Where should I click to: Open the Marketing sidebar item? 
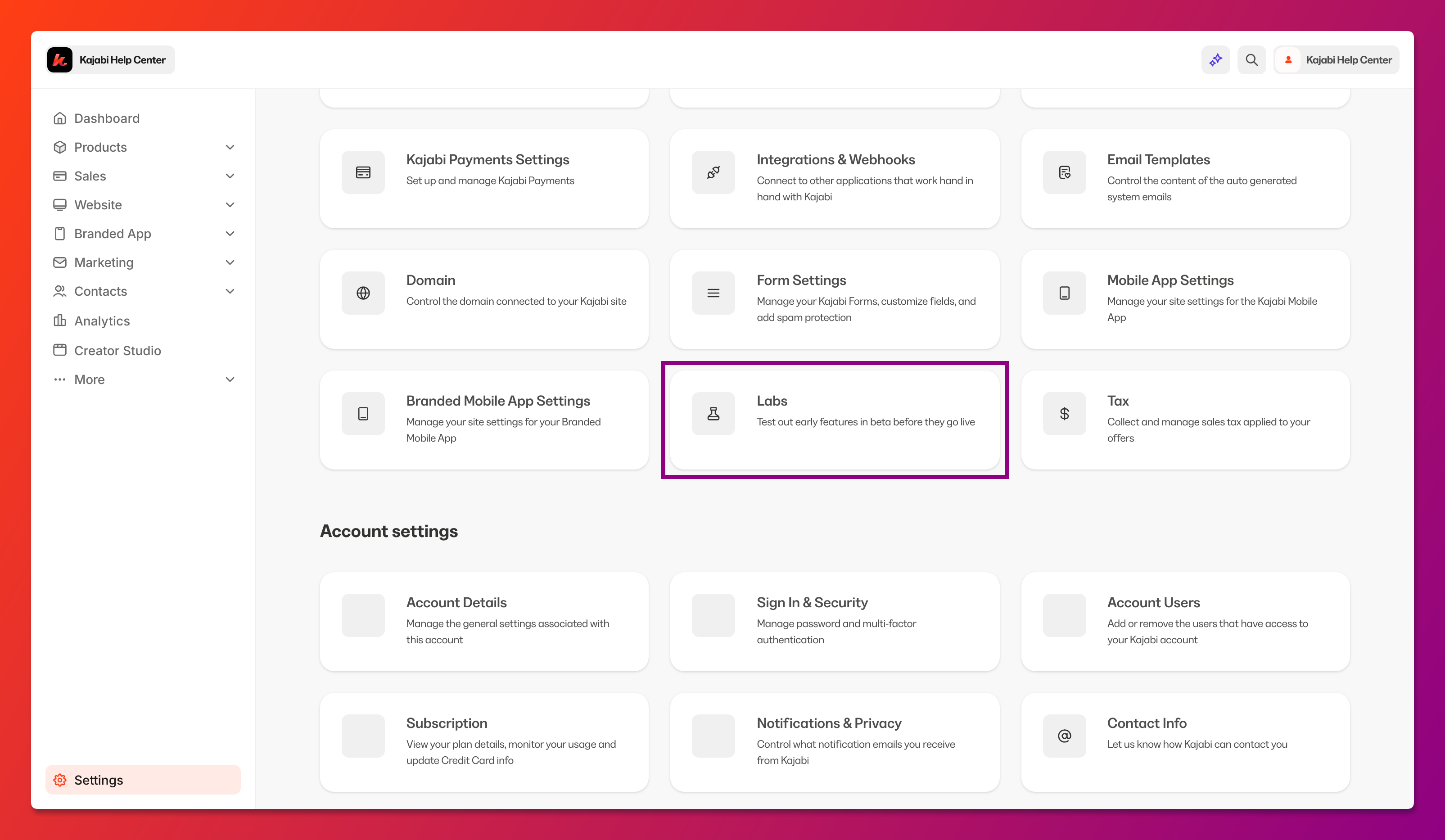point(143,262)
